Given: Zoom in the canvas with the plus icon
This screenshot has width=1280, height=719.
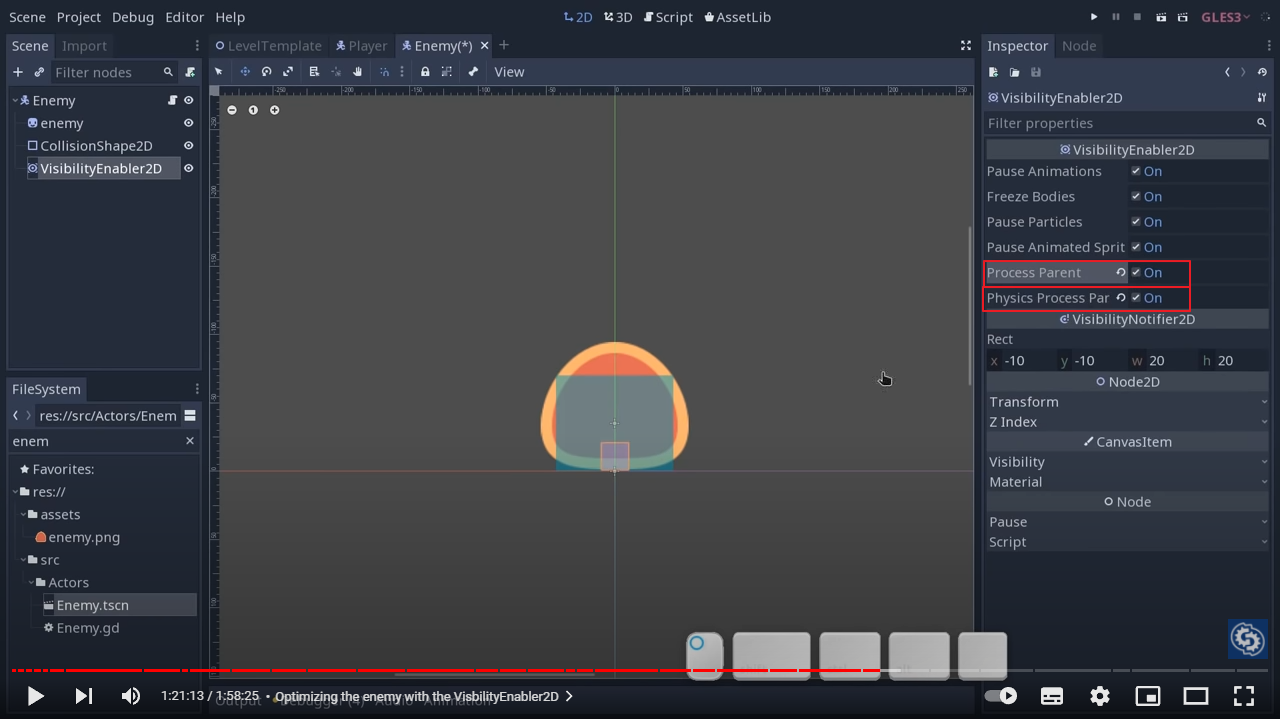Looking at the screenshot, I should click(275, 110).
